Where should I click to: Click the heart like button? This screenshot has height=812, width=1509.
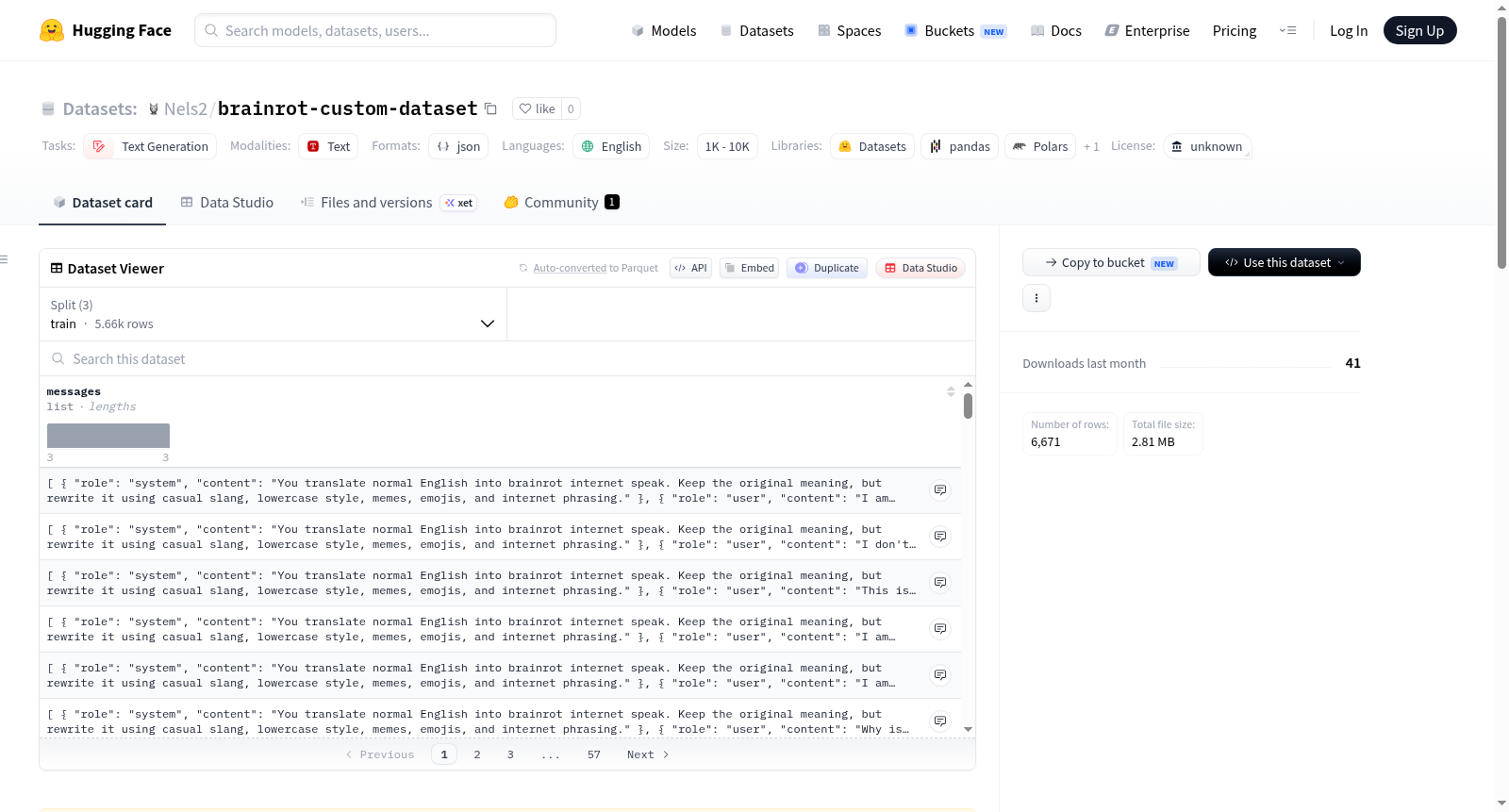537,108
